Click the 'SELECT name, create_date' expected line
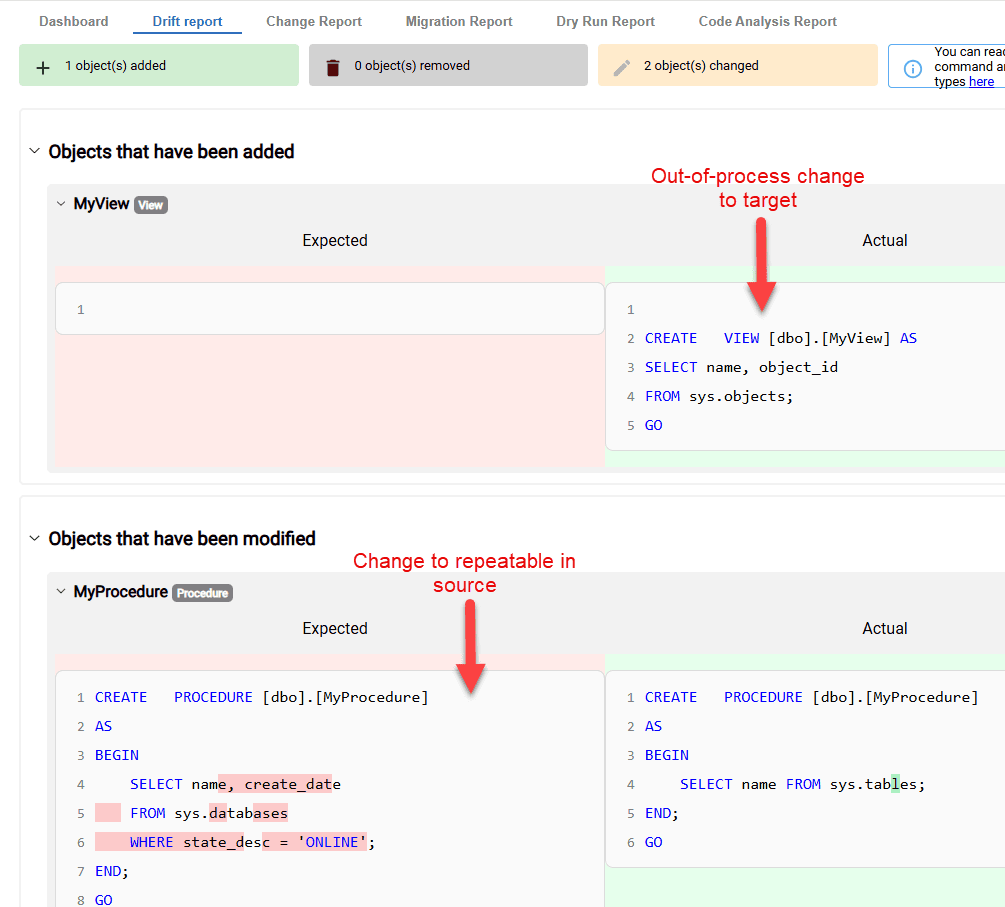 coord(235,784)
